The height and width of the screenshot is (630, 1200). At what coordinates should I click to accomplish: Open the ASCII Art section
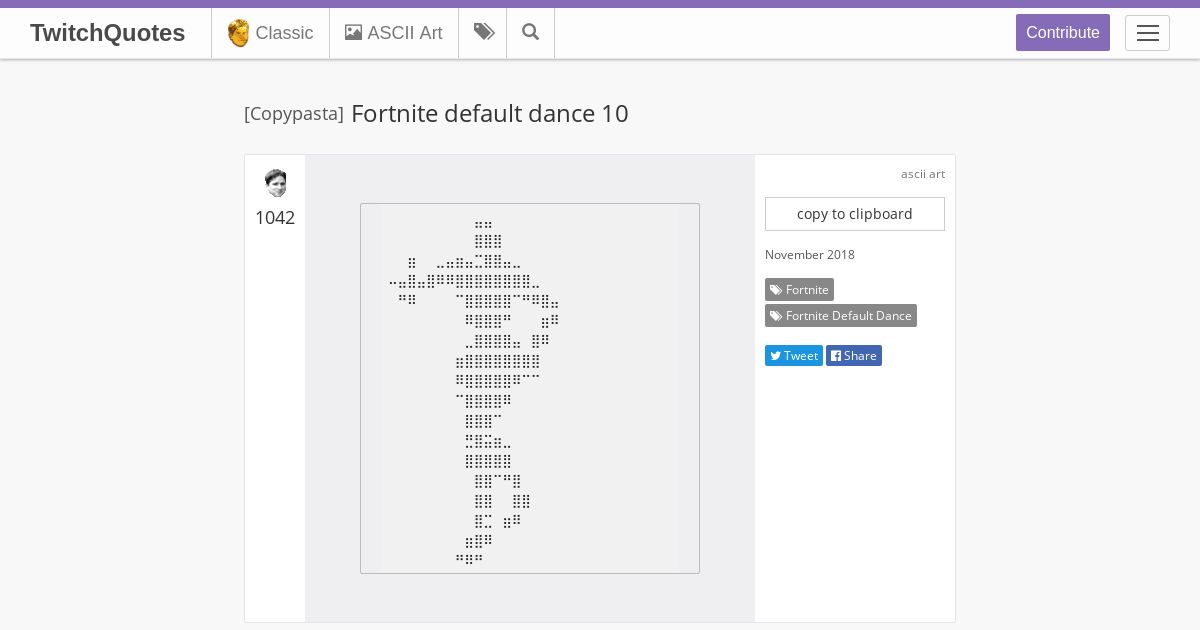click(x=394, y=33)
